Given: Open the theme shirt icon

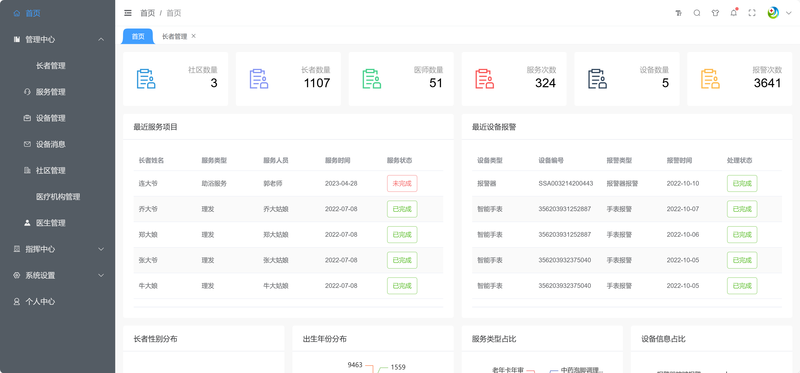Looking at the screenshot, I should pyautogui.click(x=715, y=13).
